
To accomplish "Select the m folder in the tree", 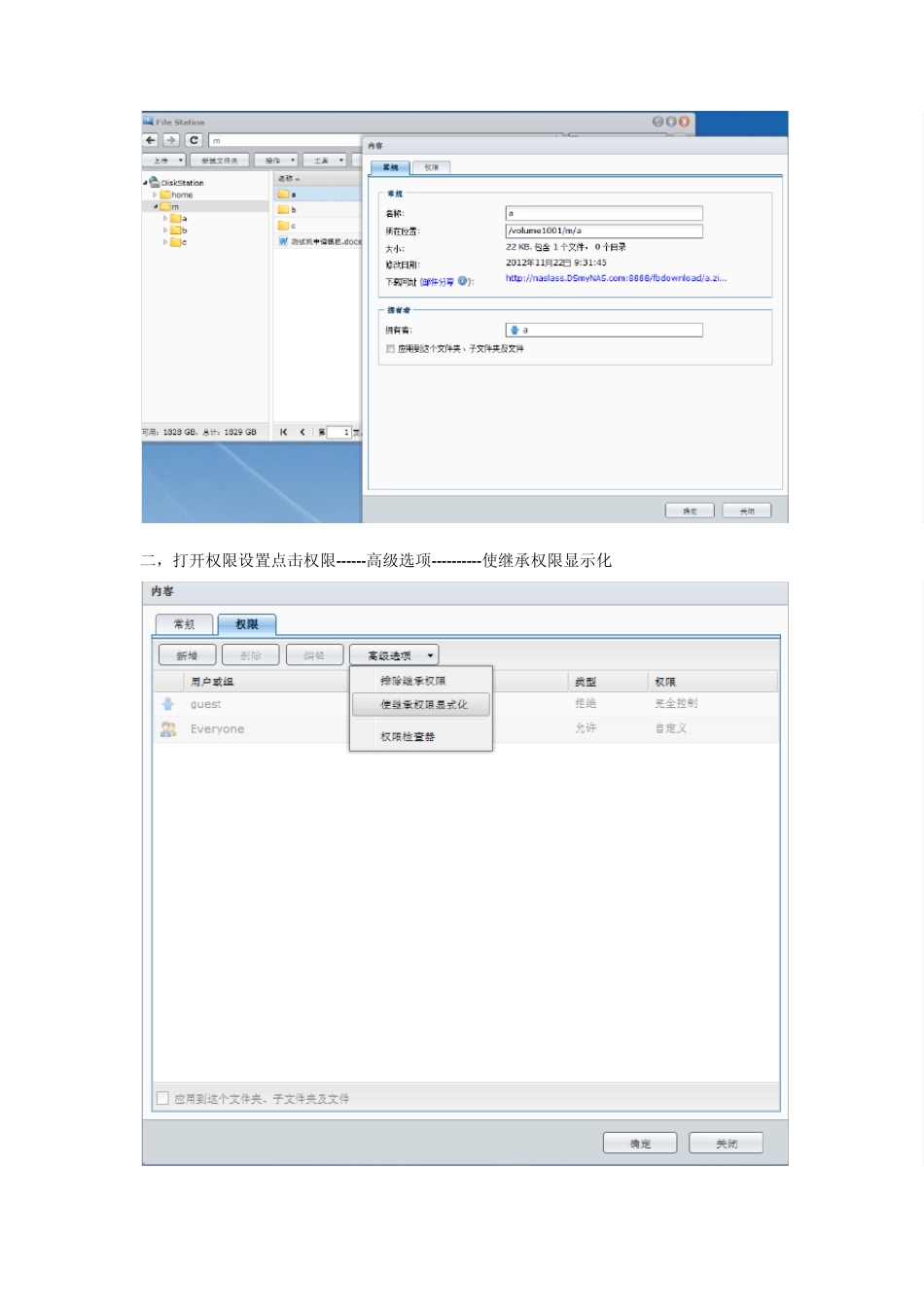I will (x=169, y=206).
